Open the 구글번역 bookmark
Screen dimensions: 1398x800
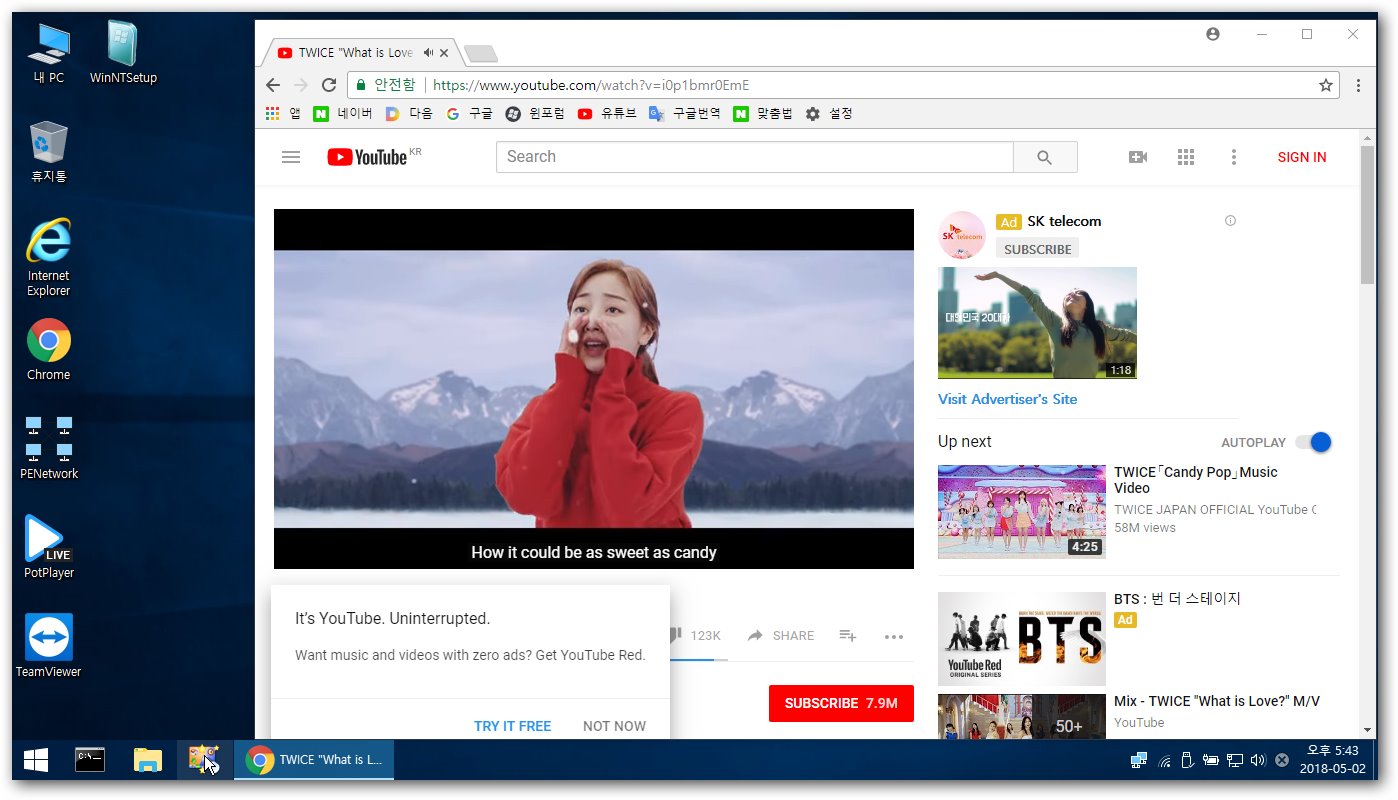click(685, 114)
